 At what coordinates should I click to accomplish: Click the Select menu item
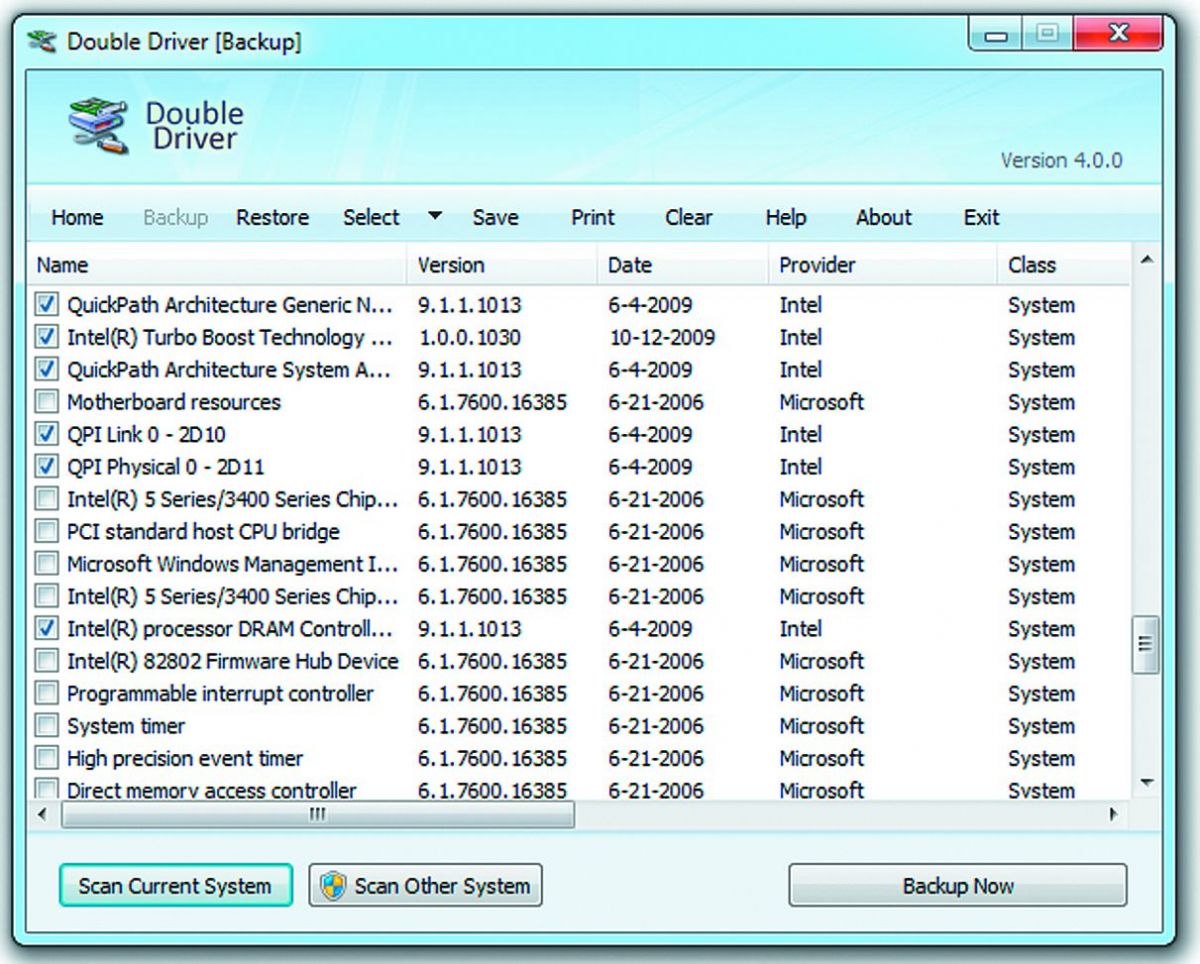click(x=371, y=218)
